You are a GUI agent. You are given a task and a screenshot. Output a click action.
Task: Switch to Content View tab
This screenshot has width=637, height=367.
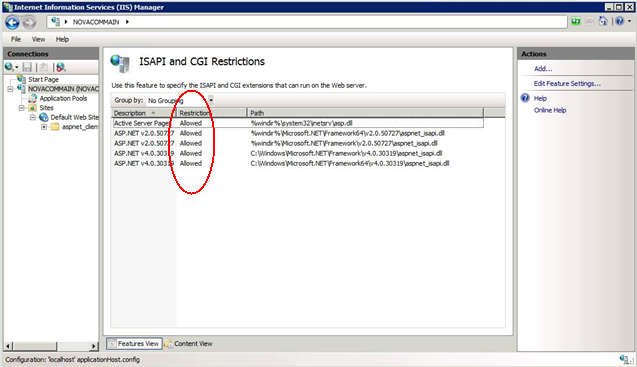(x=189, y=343)
